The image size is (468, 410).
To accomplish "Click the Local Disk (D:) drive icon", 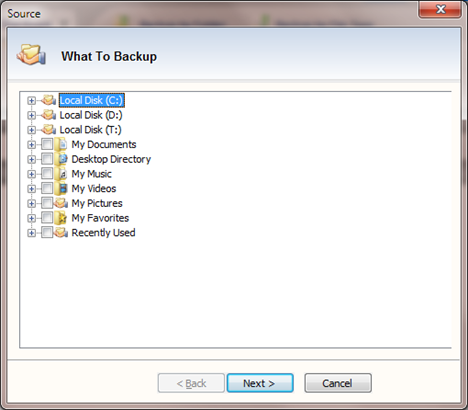I will [49, 115].
